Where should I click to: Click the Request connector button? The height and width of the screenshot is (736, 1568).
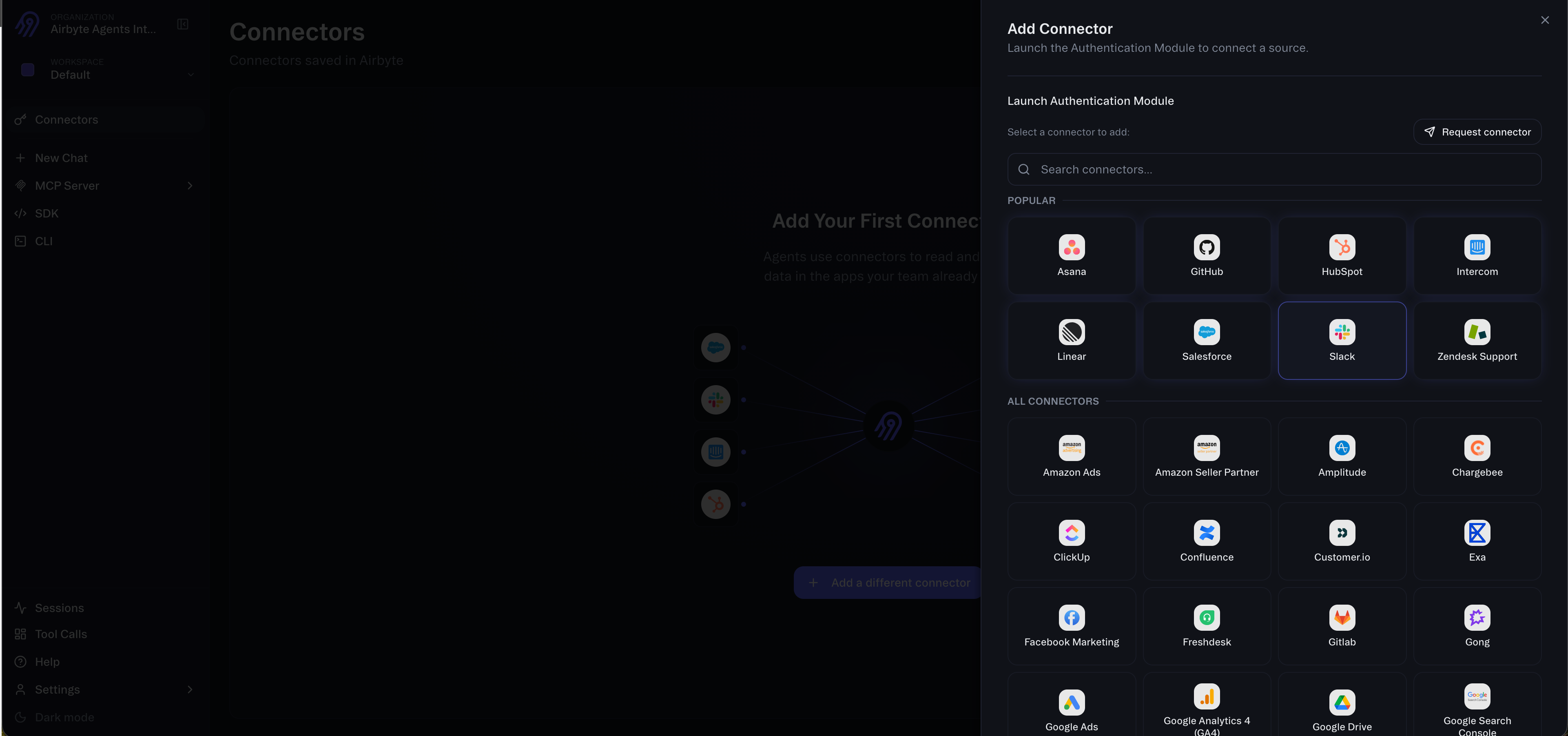pos(1477,132)
